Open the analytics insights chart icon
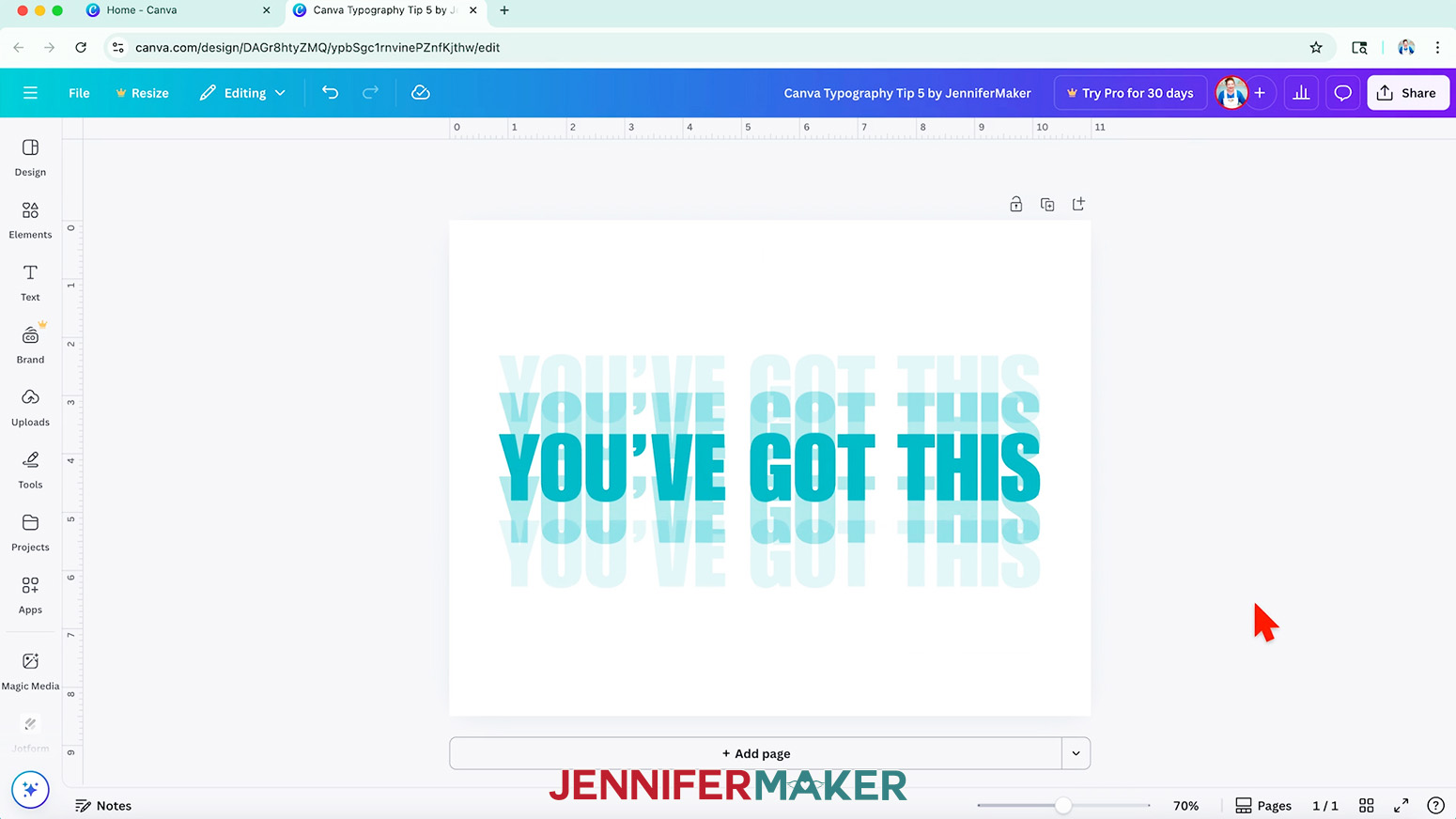1456x819 pixels. tap(1301, 93)
